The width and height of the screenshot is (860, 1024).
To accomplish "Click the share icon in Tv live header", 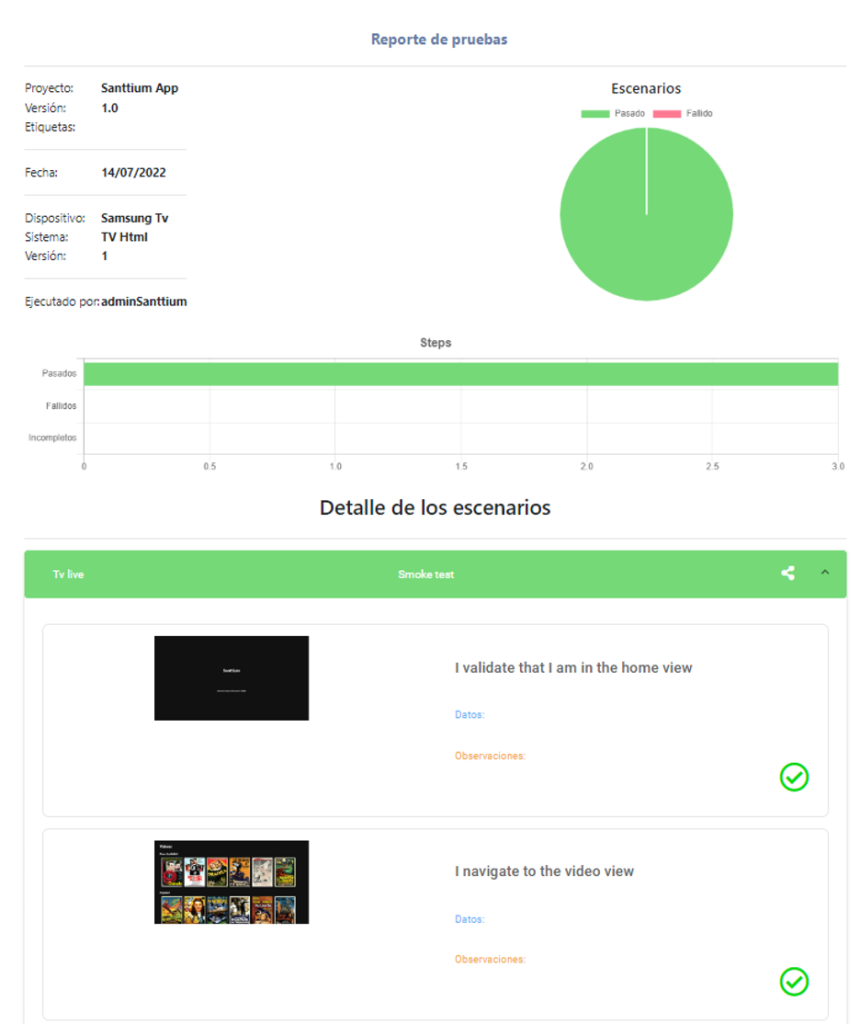I will click(x=788, y=573).
